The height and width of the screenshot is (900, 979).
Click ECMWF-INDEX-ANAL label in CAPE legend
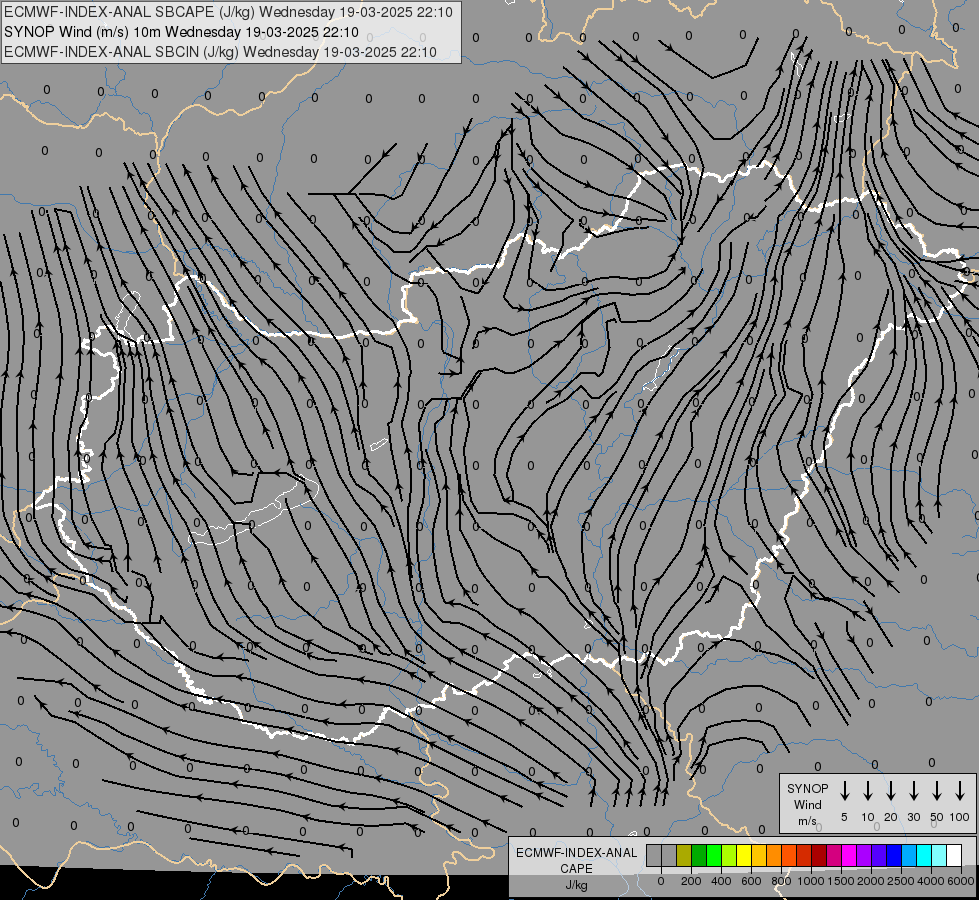tap(576, 853)
